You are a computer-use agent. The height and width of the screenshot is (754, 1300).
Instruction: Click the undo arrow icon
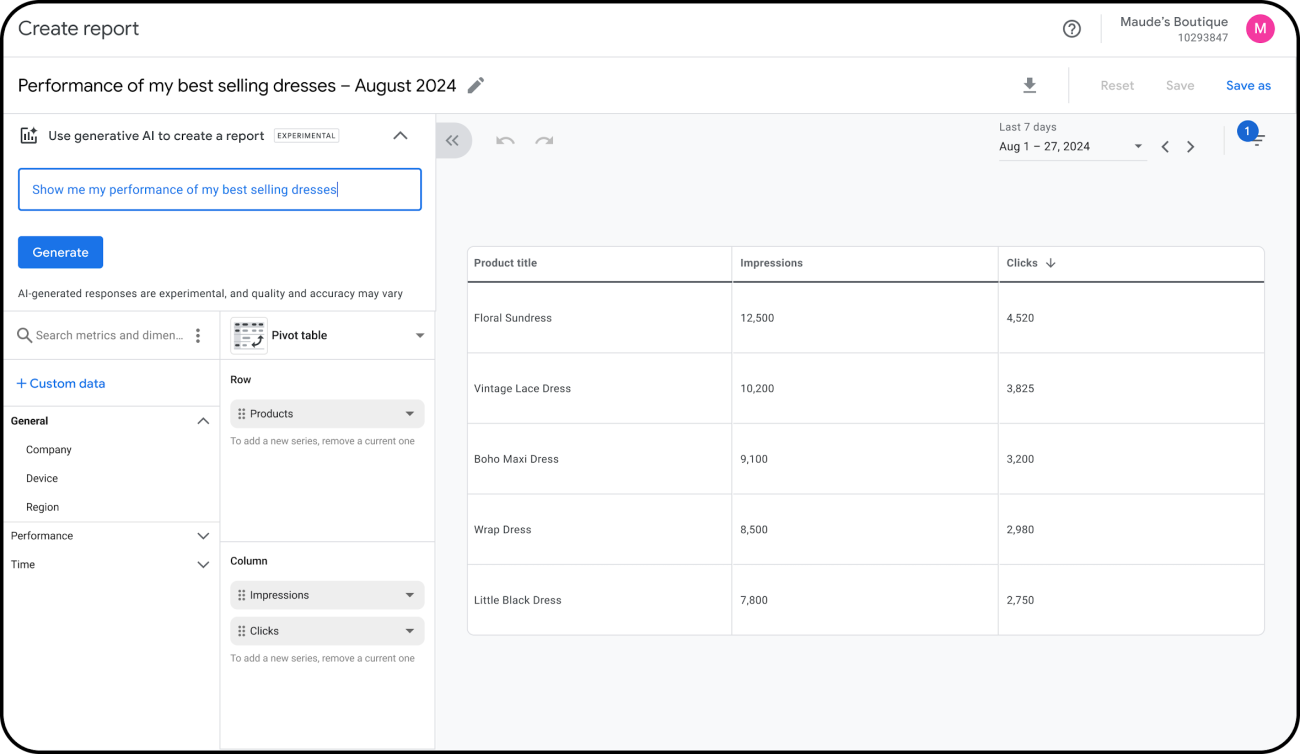[505, 141]
